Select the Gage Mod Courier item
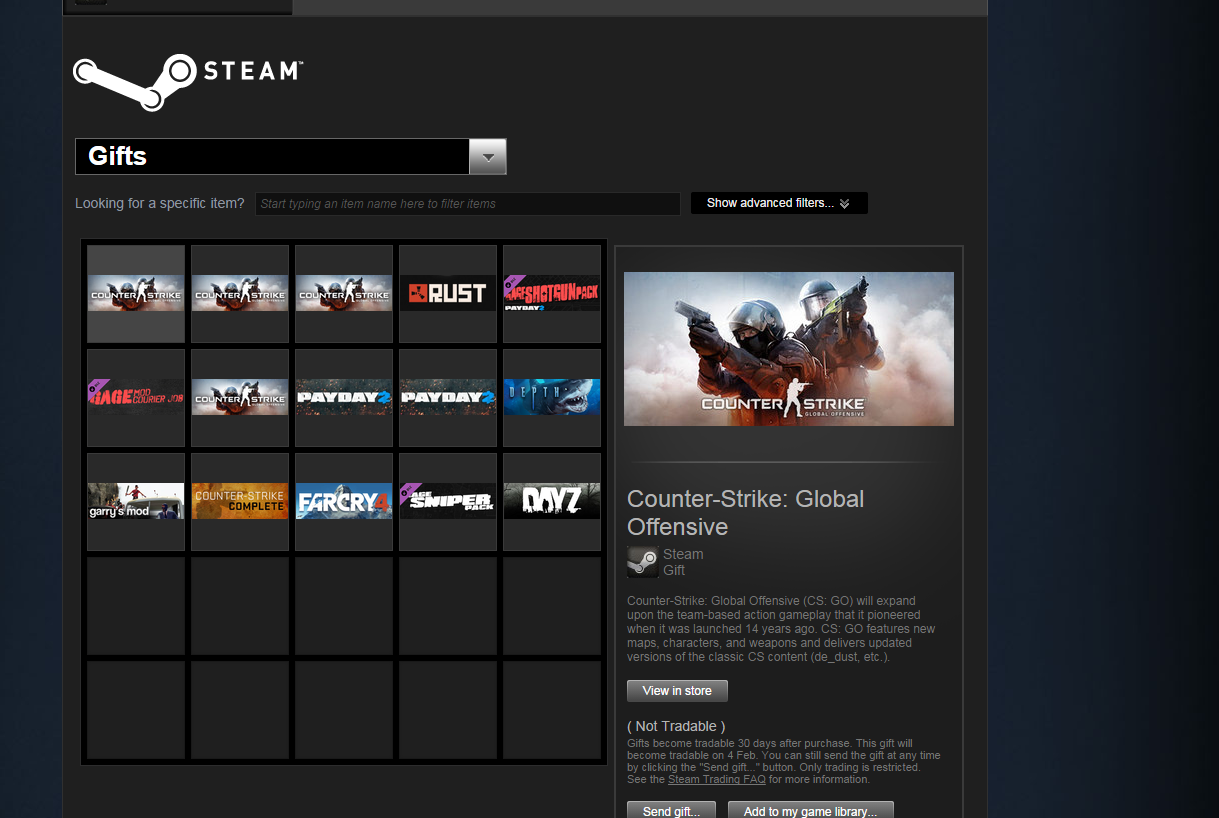This screenshot has height=818, width=1219. (136, 398)
